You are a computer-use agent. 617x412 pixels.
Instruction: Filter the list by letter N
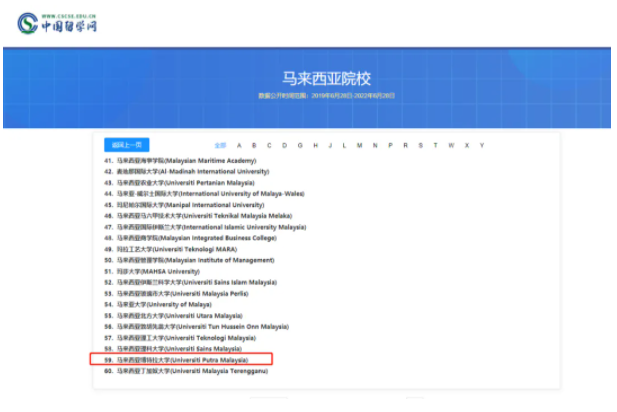pyautogui.click(x=375, y=145)
